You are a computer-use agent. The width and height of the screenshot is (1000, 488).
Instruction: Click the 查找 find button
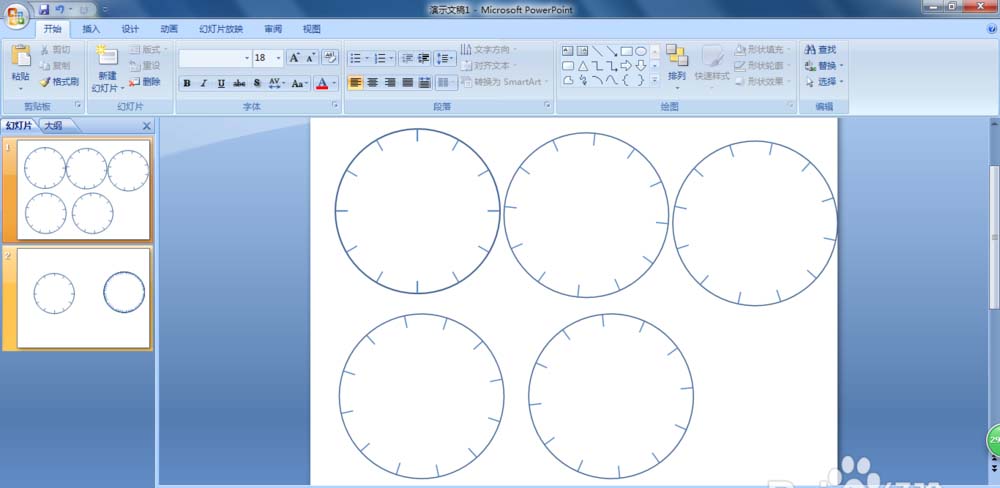coord(821,50)
